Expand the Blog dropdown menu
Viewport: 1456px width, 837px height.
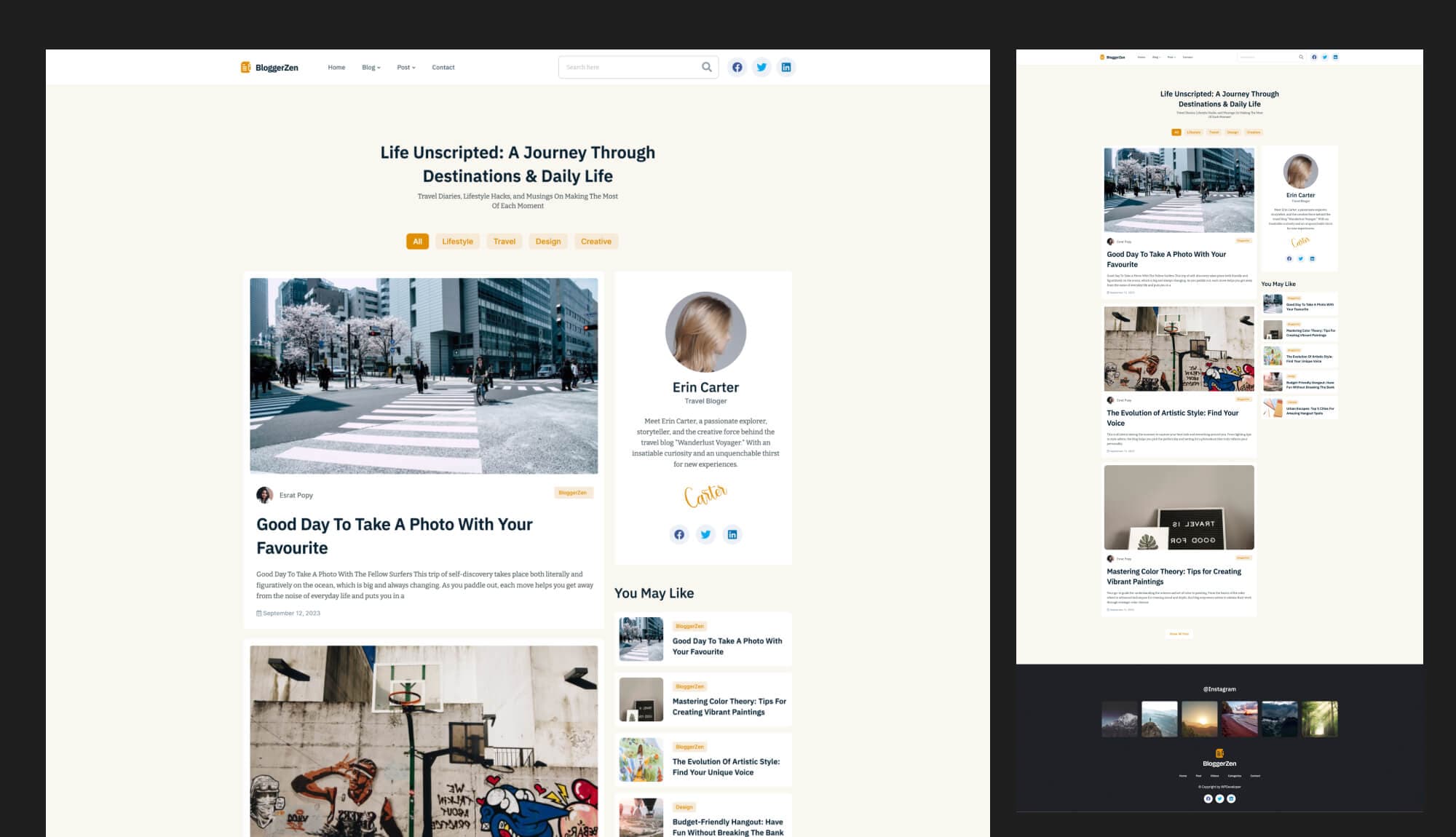pos(371,67)
